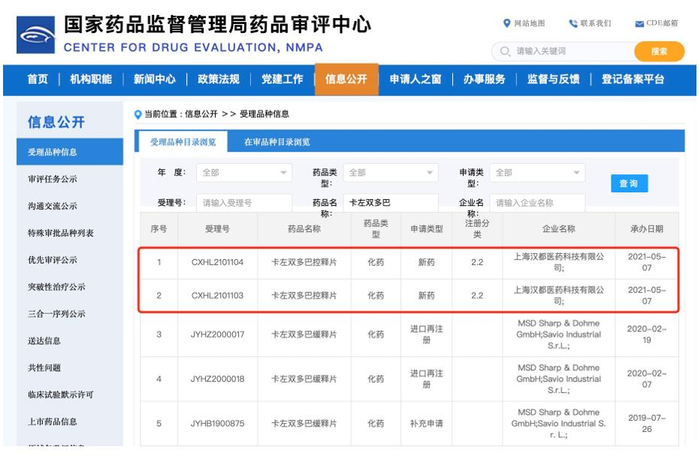Expand the 药品类型 dropdown

(391, 173)
